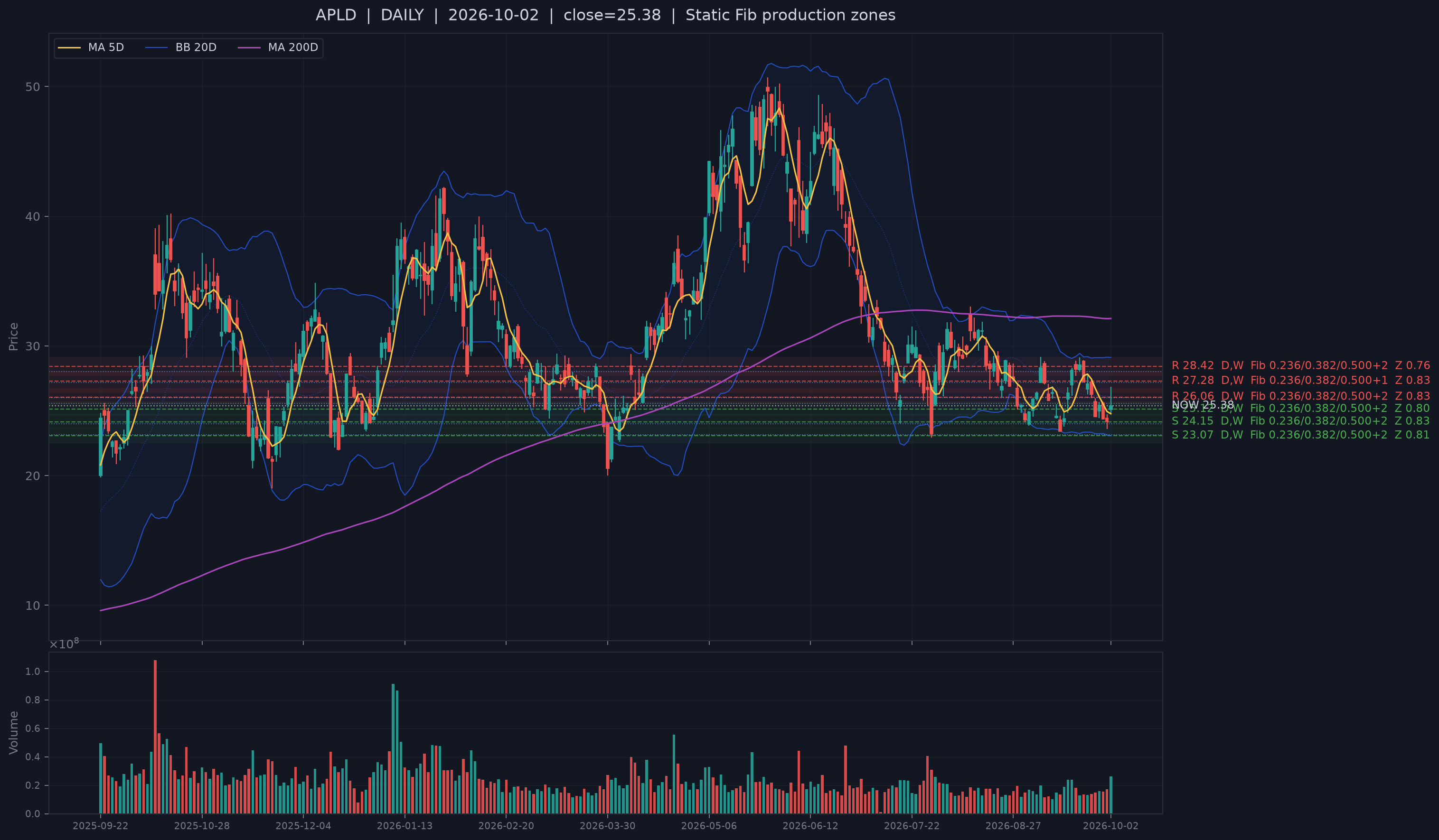Click the Price axis title
This screenshot has width=1439, height=840.
pos(13,336)
